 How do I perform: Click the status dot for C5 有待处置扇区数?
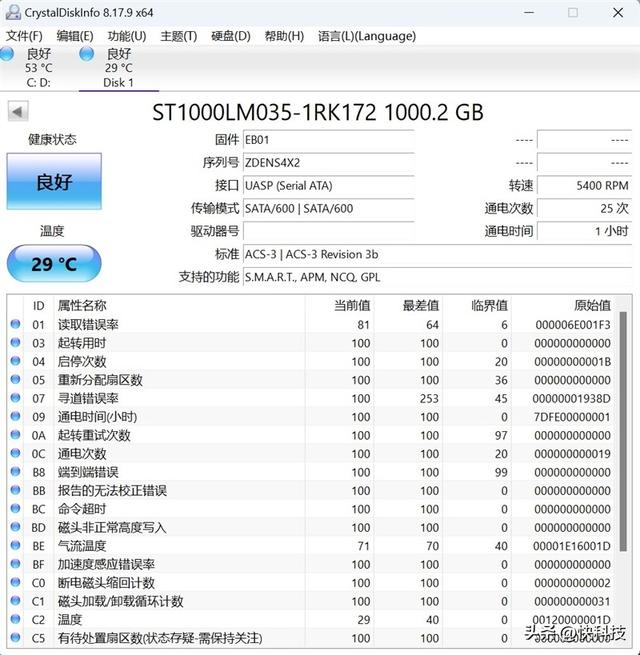click(15, 637)
